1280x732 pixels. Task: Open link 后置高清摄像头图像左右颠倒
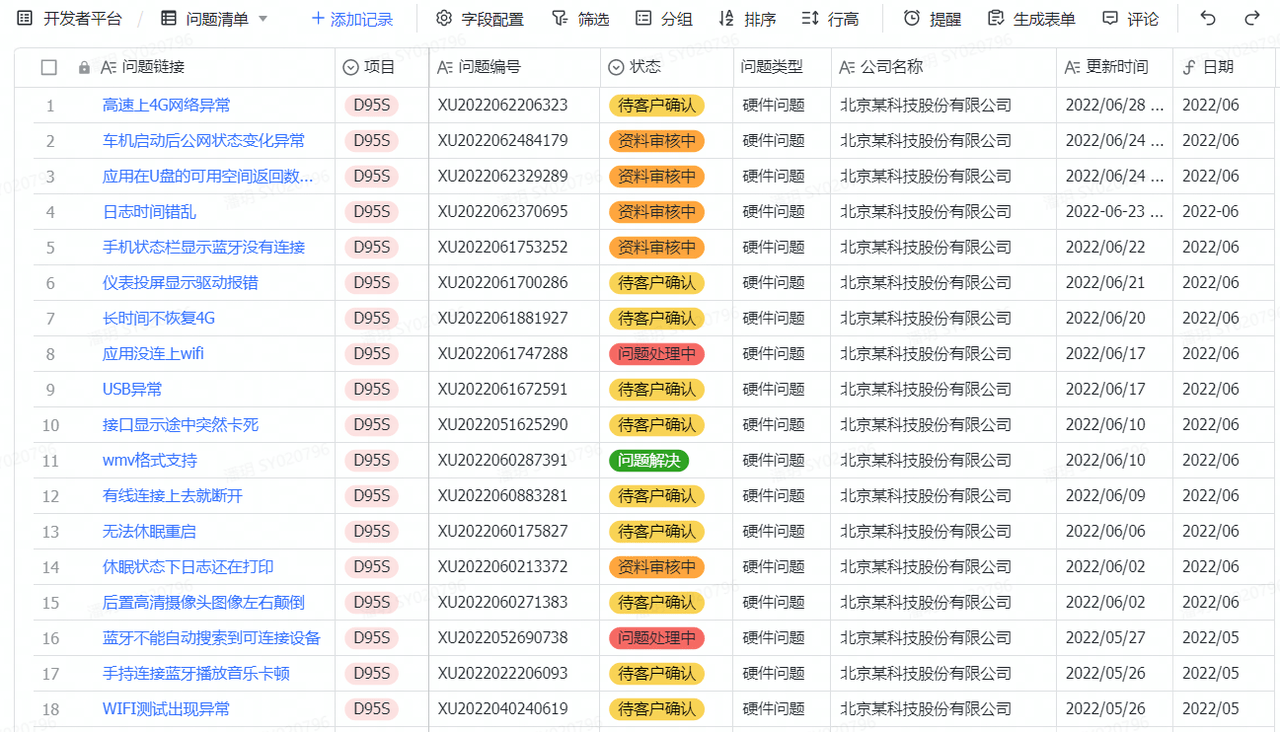click(203, 602)
